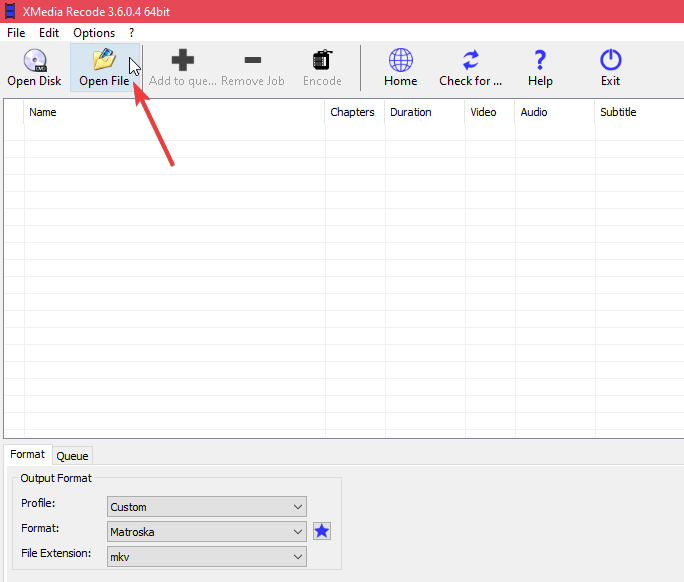Click the Profile: label text

point(38,503)
